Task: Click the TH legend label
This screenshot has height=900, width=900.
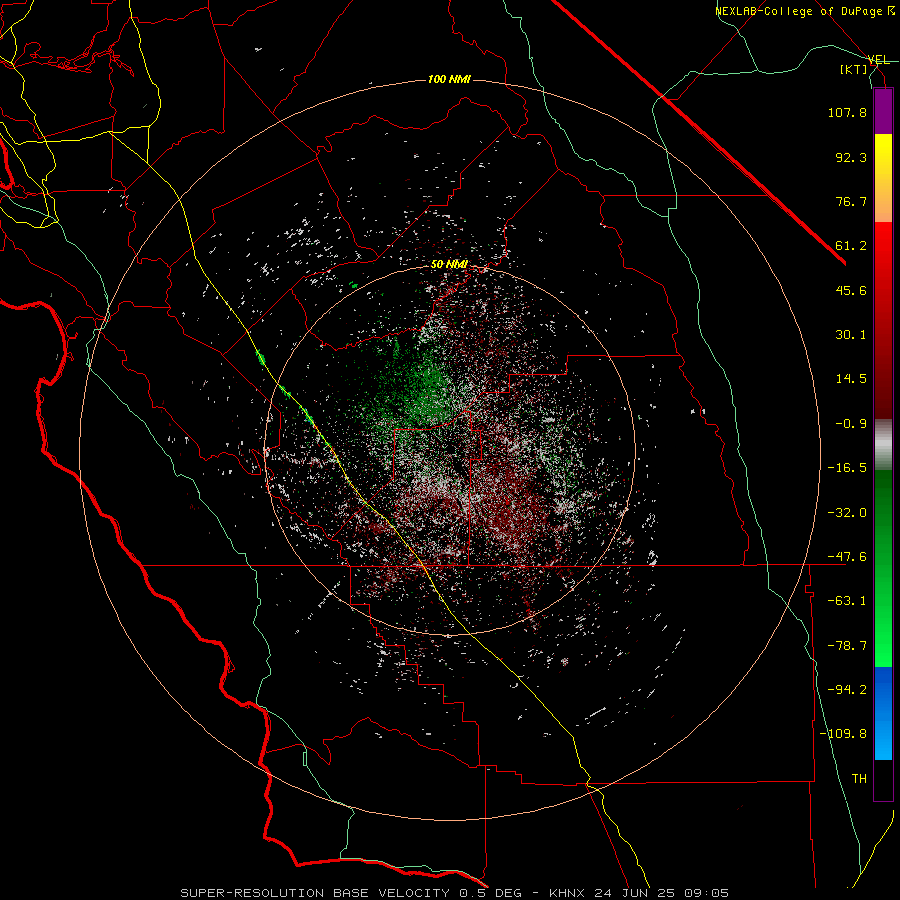Action: click(x=859, y=779)
